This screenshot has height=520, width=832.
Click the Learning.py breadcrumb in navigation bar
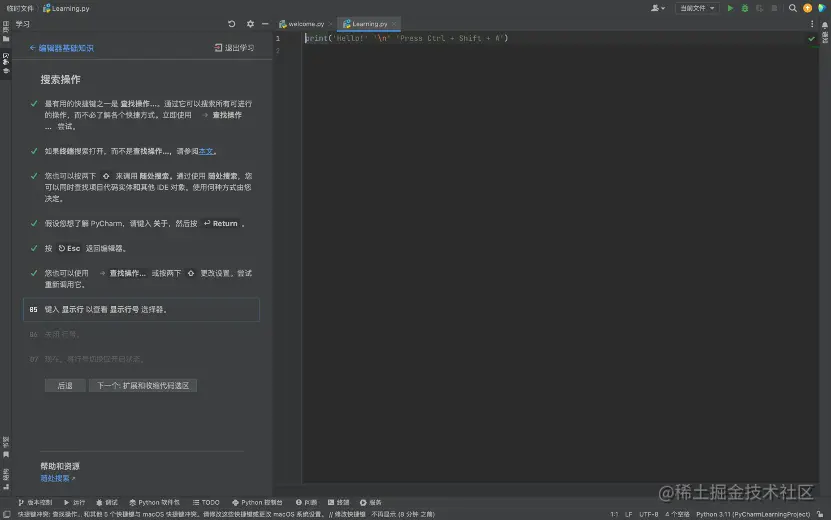tap(66, 8)
